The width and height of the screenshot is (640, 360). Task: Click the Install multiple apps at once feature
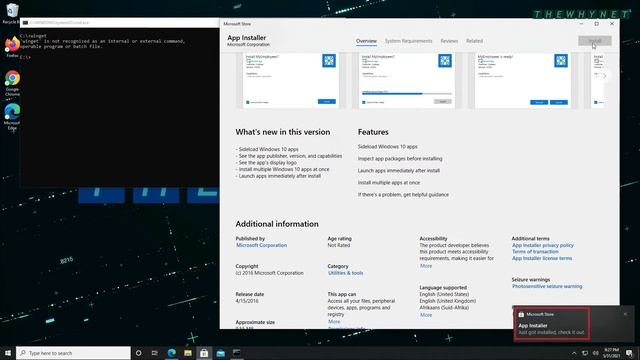point(389,183)
